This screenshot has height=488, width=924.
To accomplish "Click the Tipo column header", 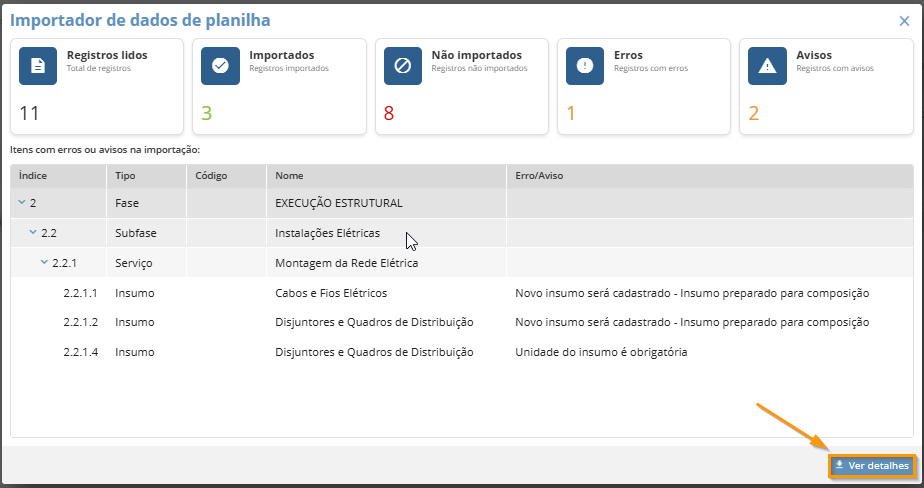I will click(126, 176).
